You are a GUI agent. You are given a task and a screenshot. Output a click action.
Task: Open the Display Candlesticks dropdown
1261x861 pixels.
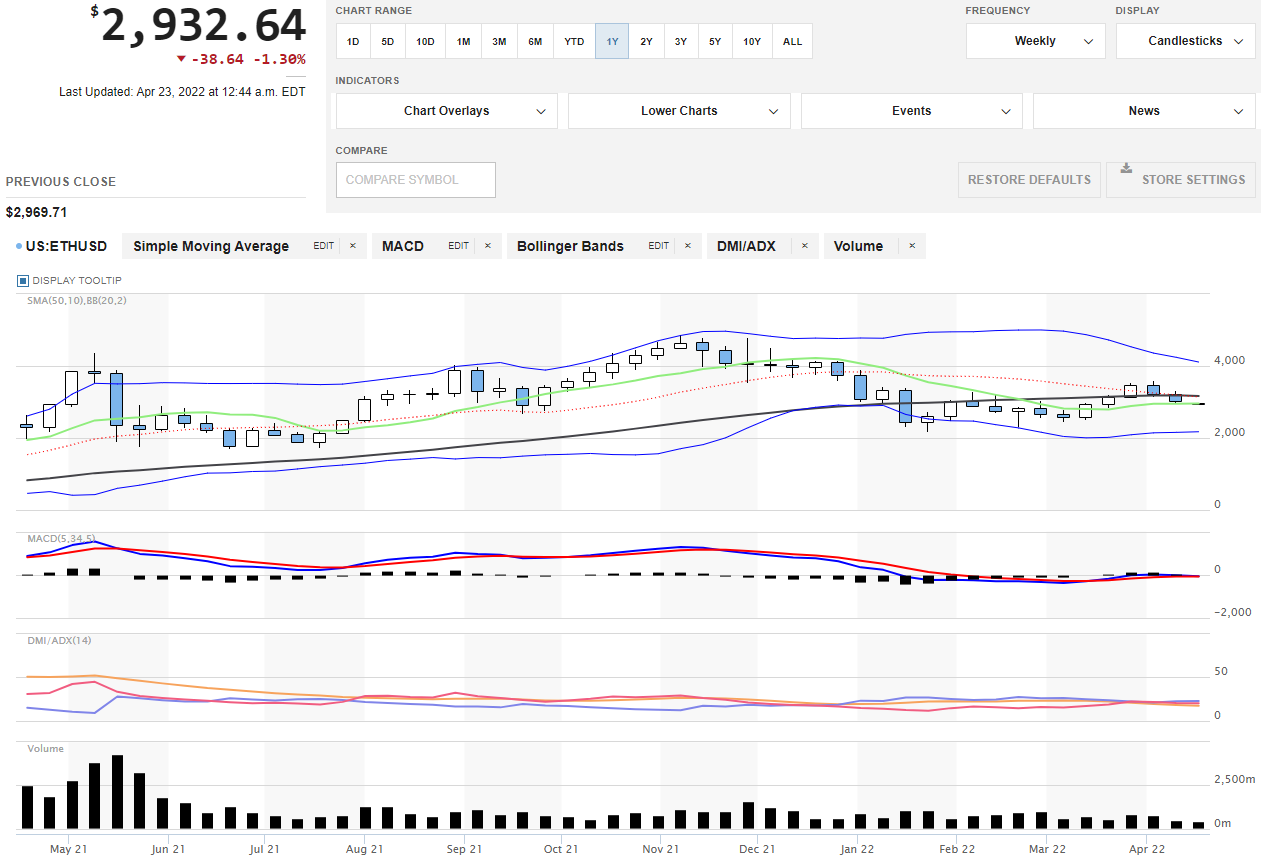click(x=1185, y=41)
